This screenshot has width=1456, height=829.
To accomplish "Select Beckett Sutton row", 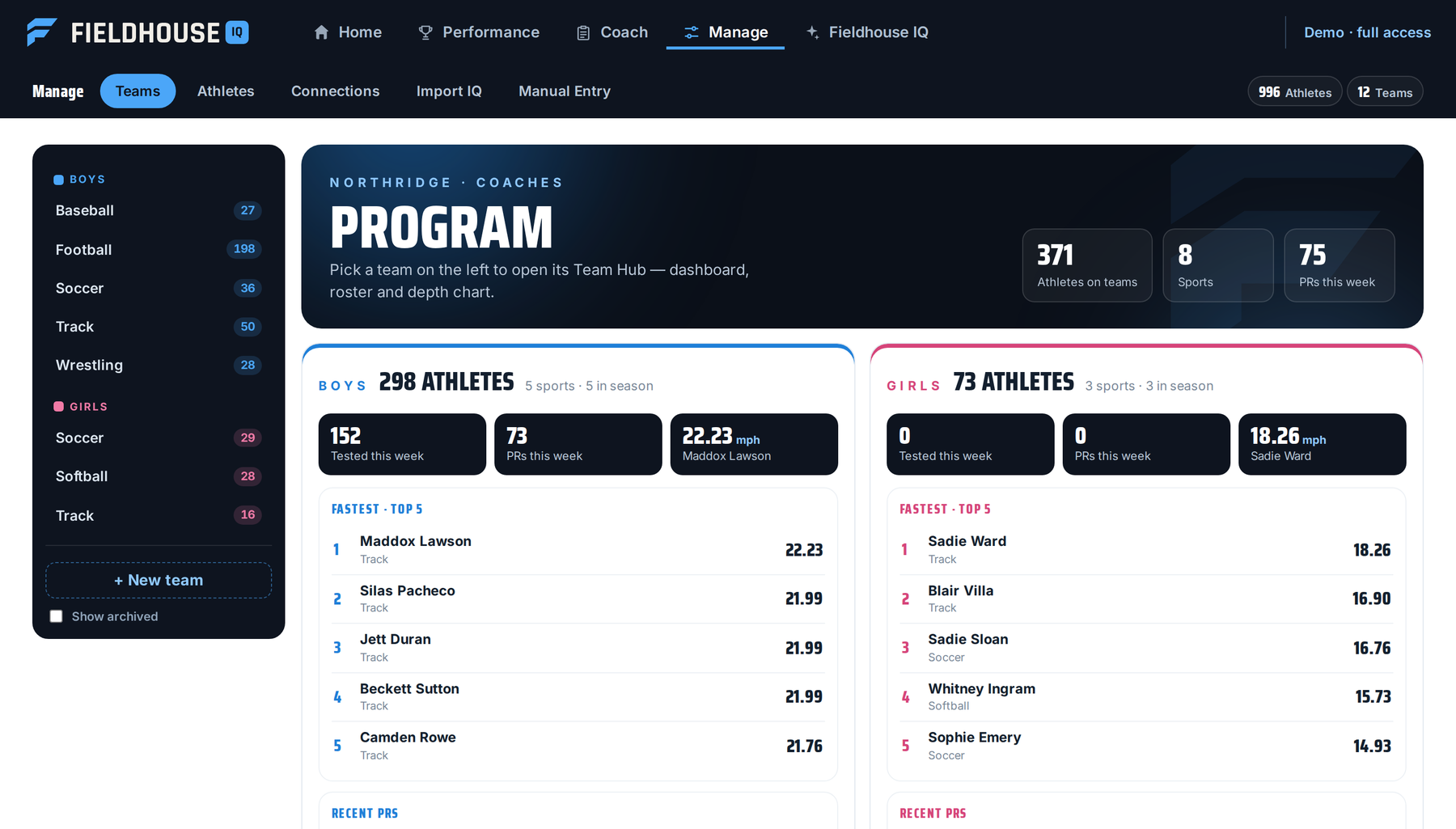I will pos(578,696).
